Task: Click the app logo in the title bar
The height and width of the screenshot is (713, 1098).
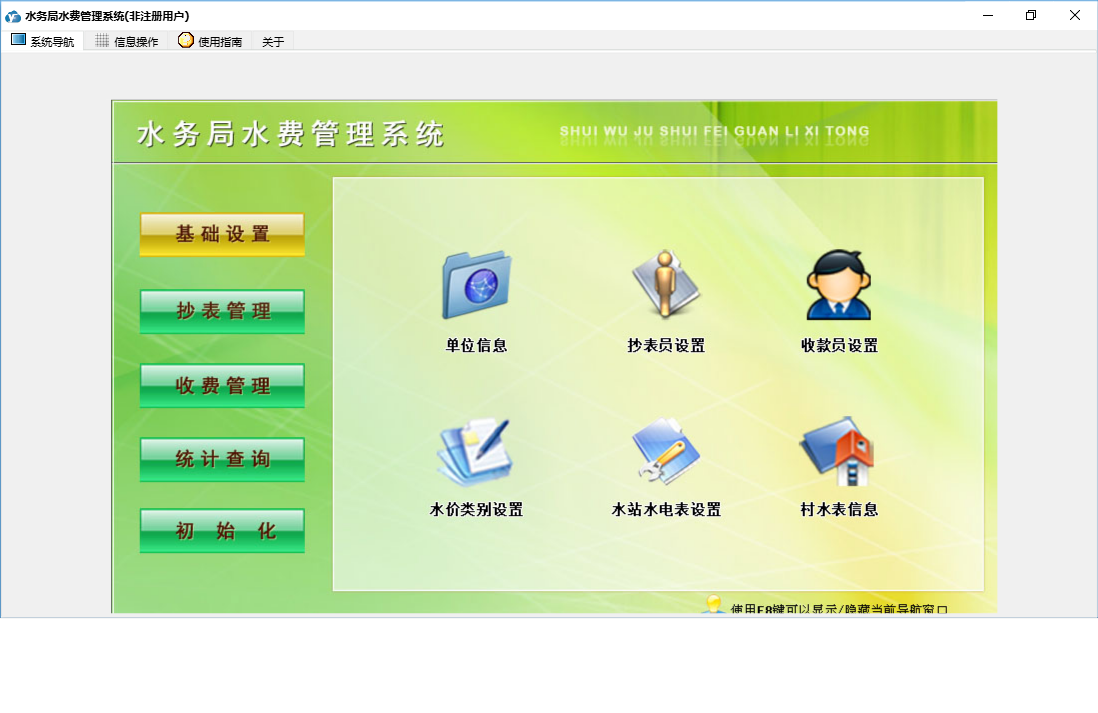Action: point(13,15)
